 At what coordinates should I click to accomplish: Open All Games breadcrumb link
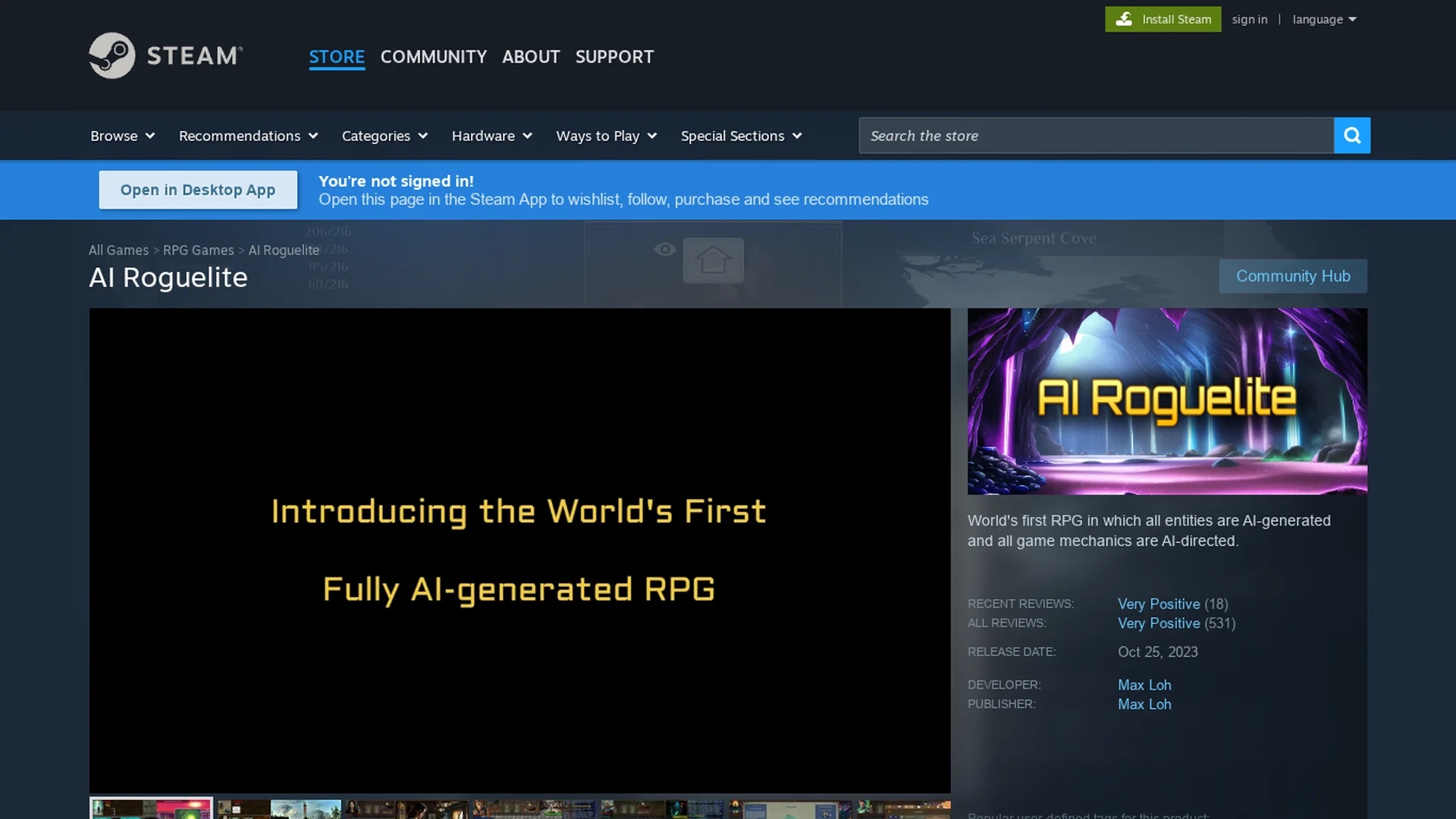(x=118, y=250)
